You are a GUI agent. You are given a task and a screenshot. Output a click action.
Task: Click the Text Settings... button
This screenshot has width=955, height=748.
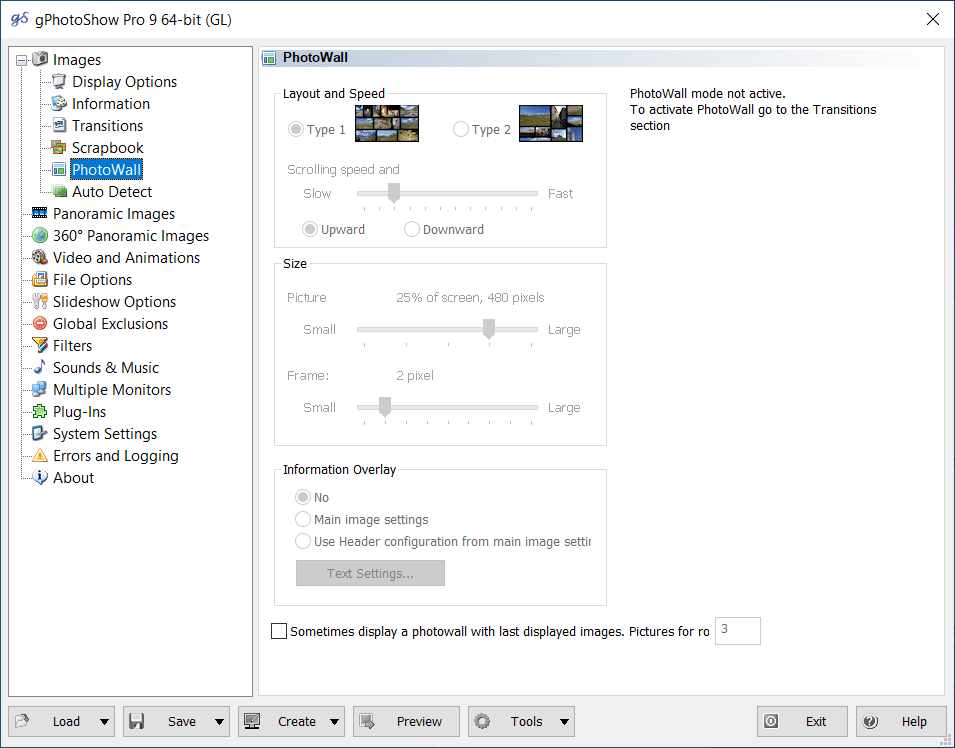tap(370, 573)
